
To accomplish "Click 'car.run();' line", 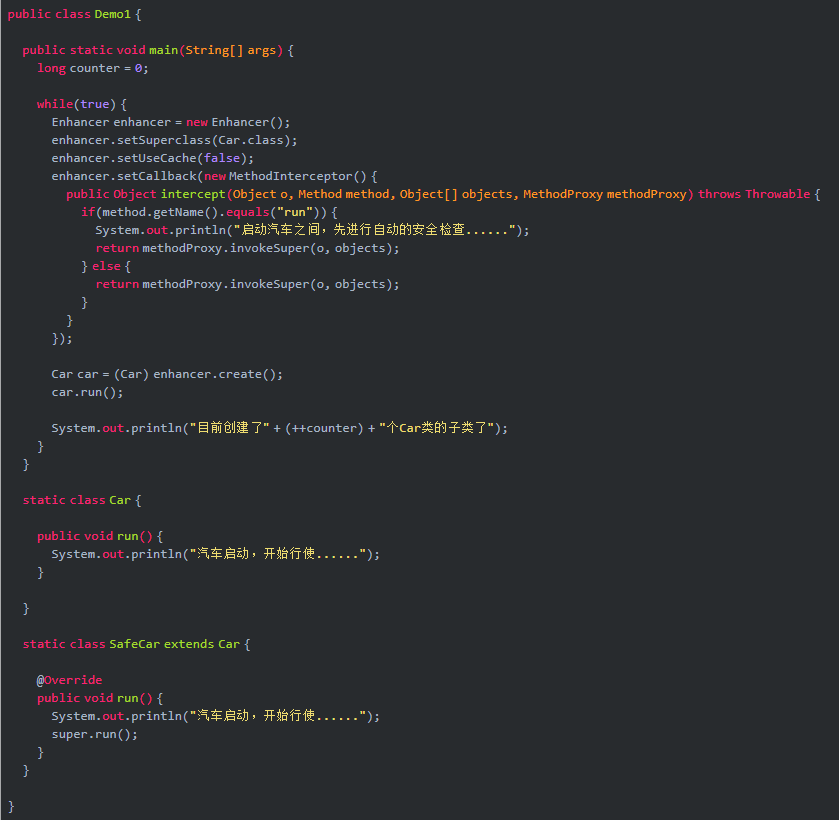I will point(87,392).
